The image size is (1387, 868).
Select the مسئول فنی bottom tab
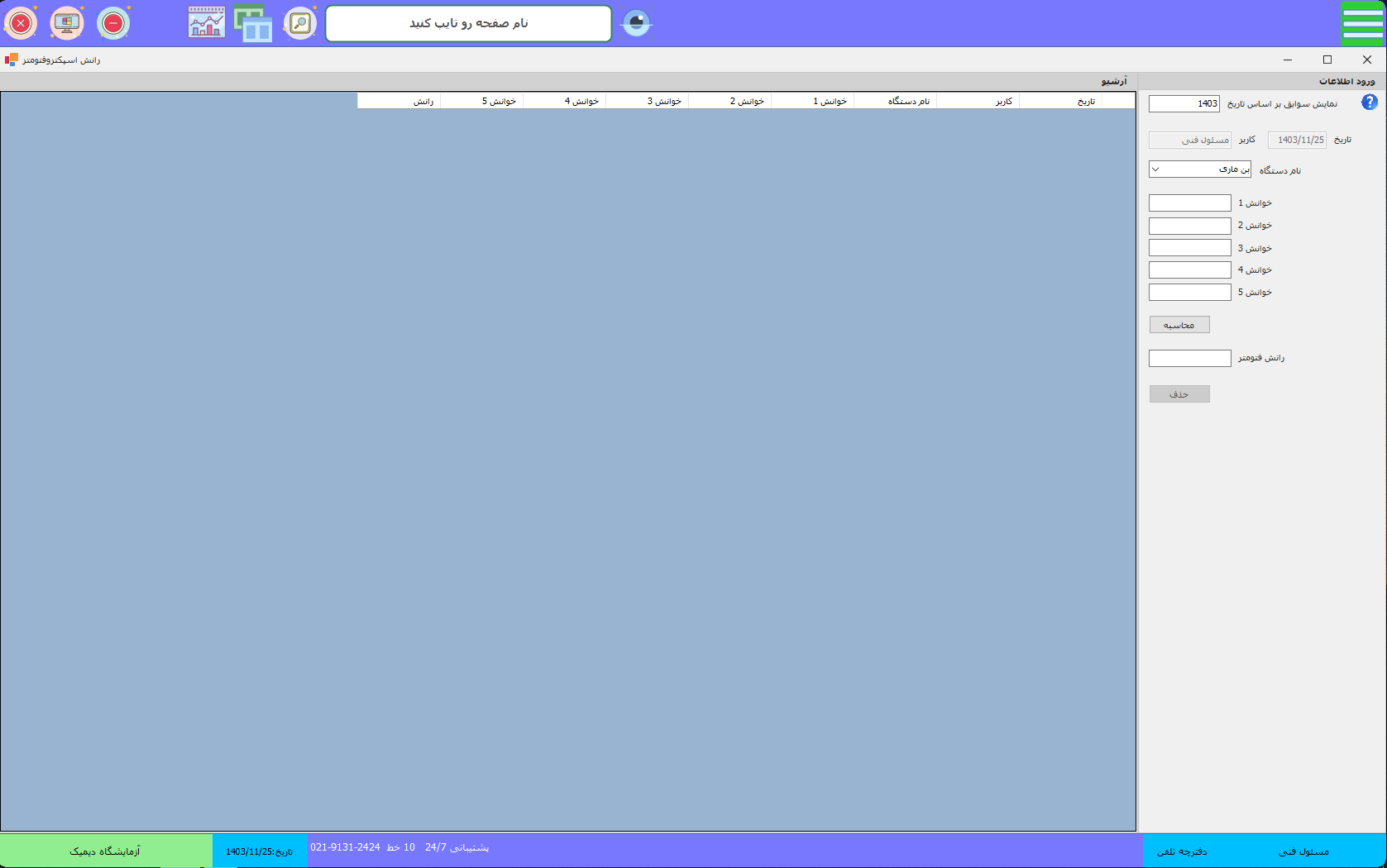click(1303, 851)
